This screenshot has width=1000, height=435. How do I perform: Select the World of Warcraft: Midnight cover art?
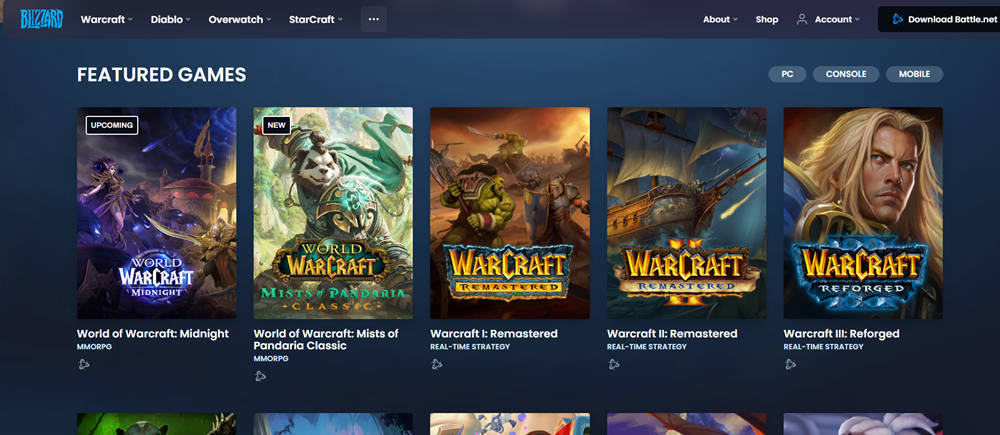[157, 213]
